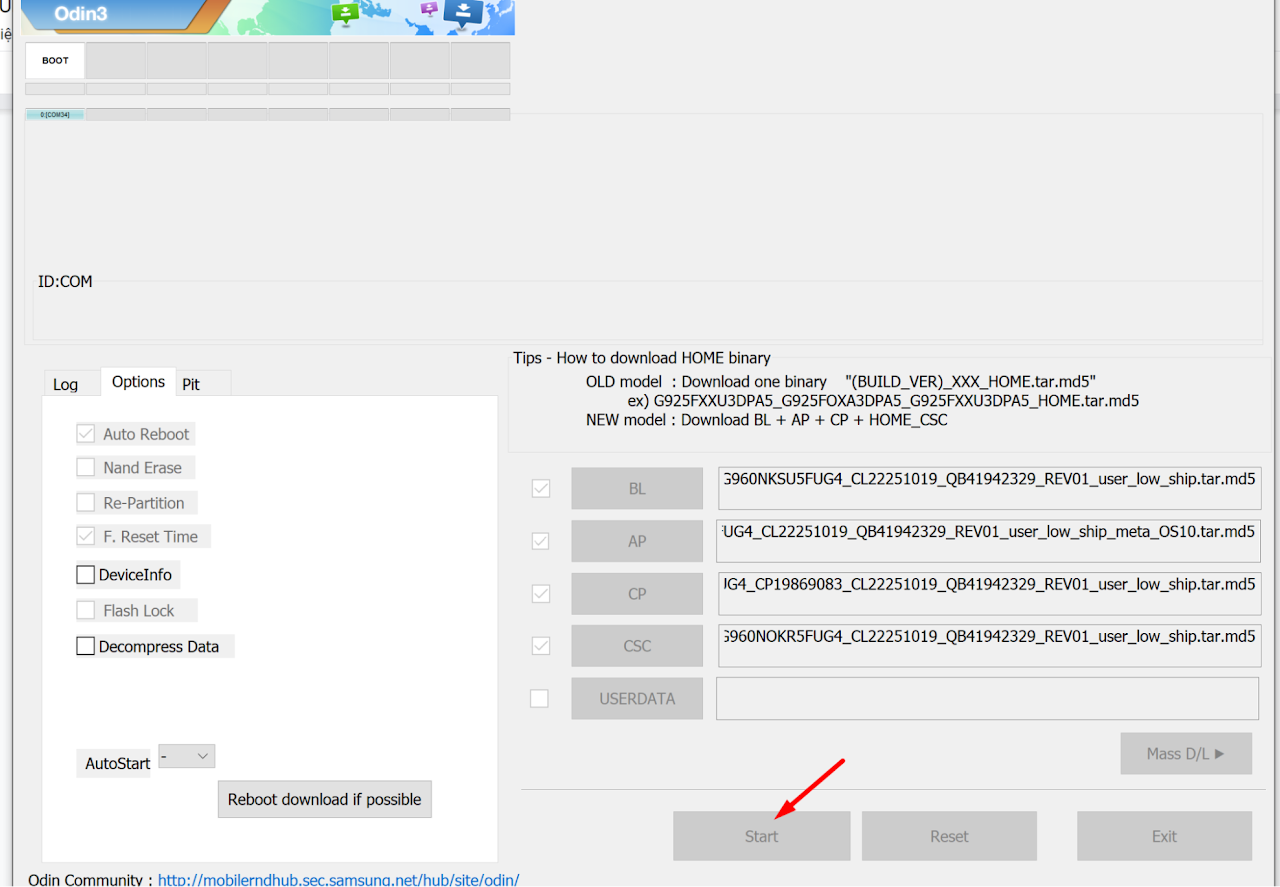1280x887 pixels.
Task: Click the empty USERDATA file path field
Action: tap(987, 698)
